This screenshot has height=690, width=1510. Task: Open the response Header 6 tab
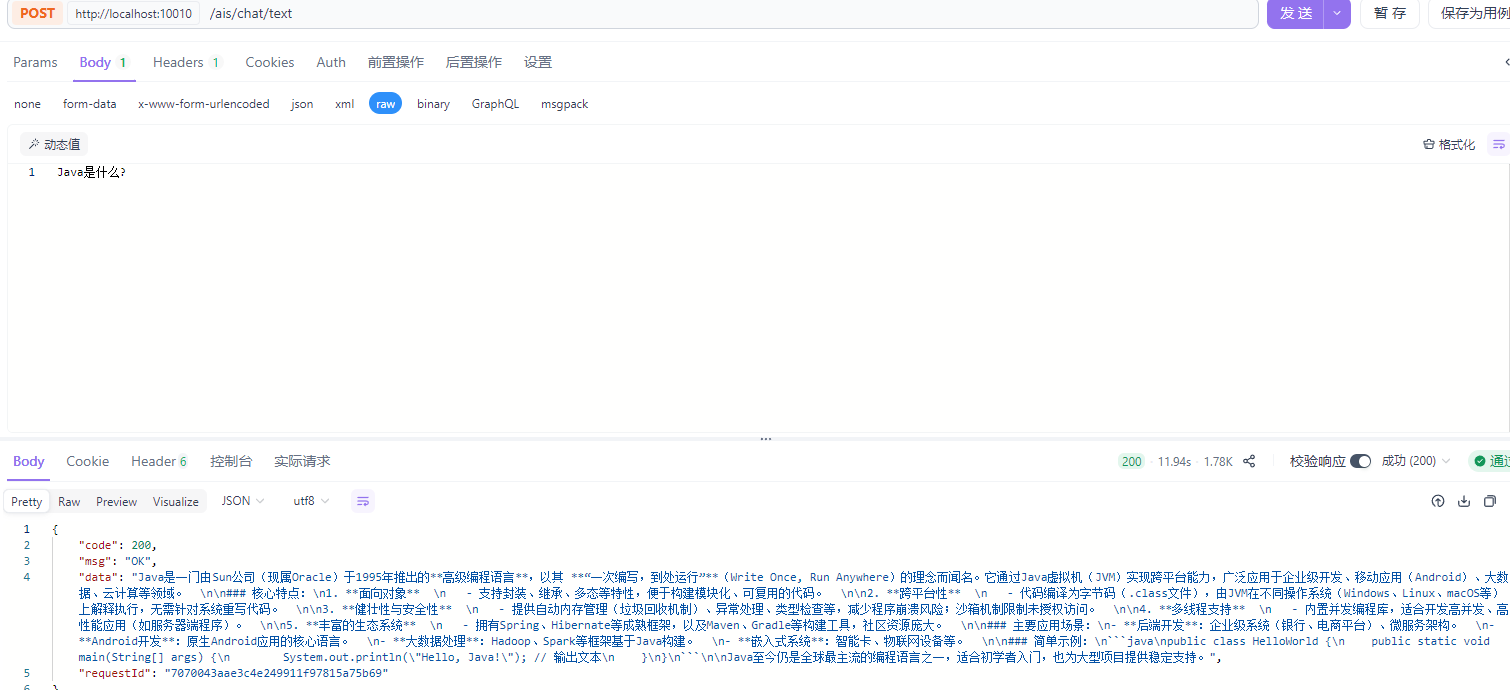[159, 461]
